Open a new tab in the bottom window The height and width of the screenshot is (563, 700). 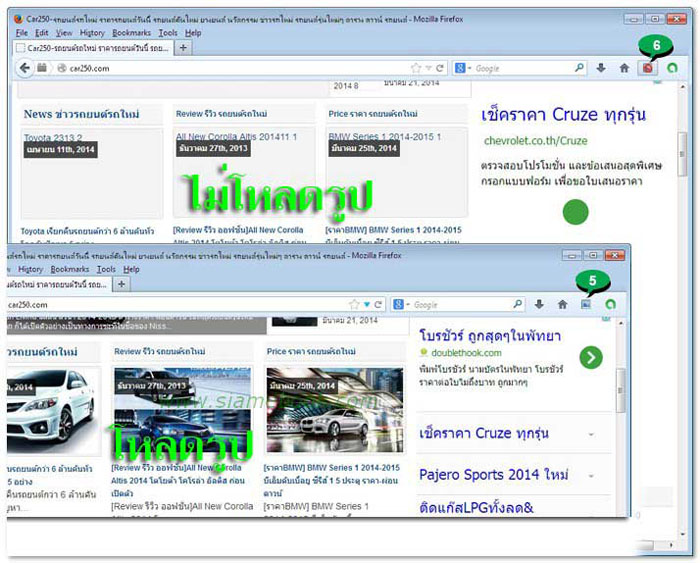(121, 284)
